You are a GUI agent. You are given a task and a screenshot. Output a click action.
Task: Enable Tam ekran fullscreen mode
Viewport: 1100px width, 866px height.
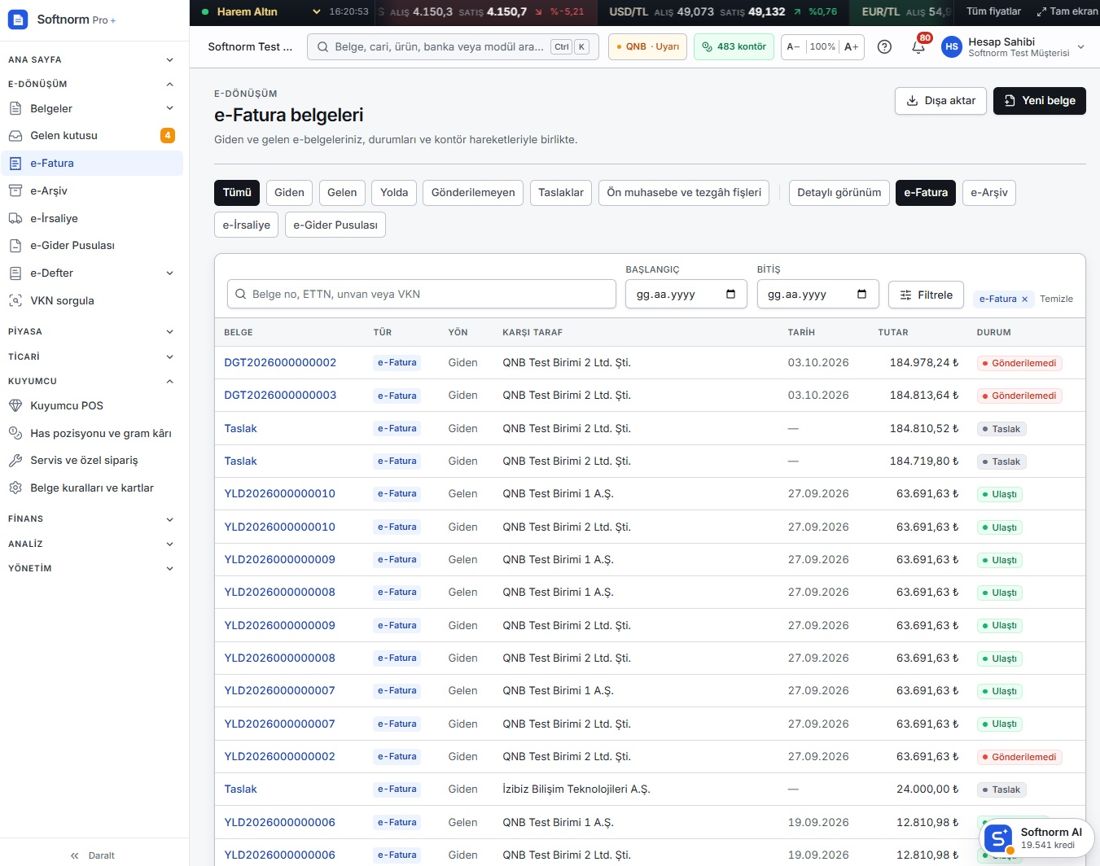click(x=1066, y=11)
